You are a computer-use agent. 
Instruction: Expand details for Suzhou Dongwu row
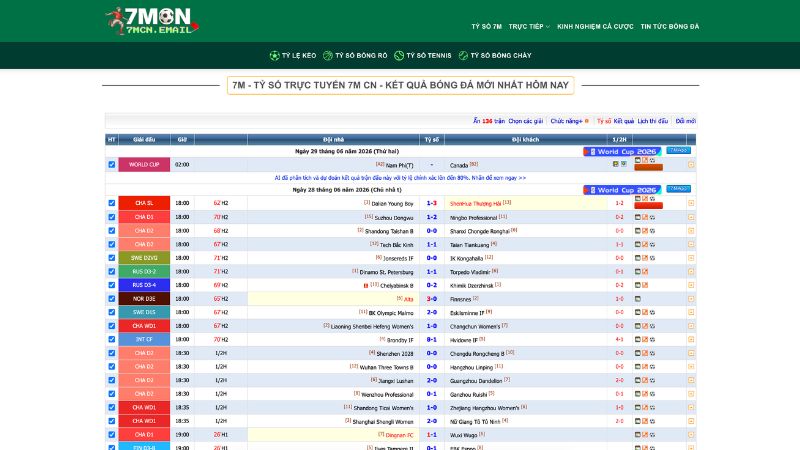[691, 217]
